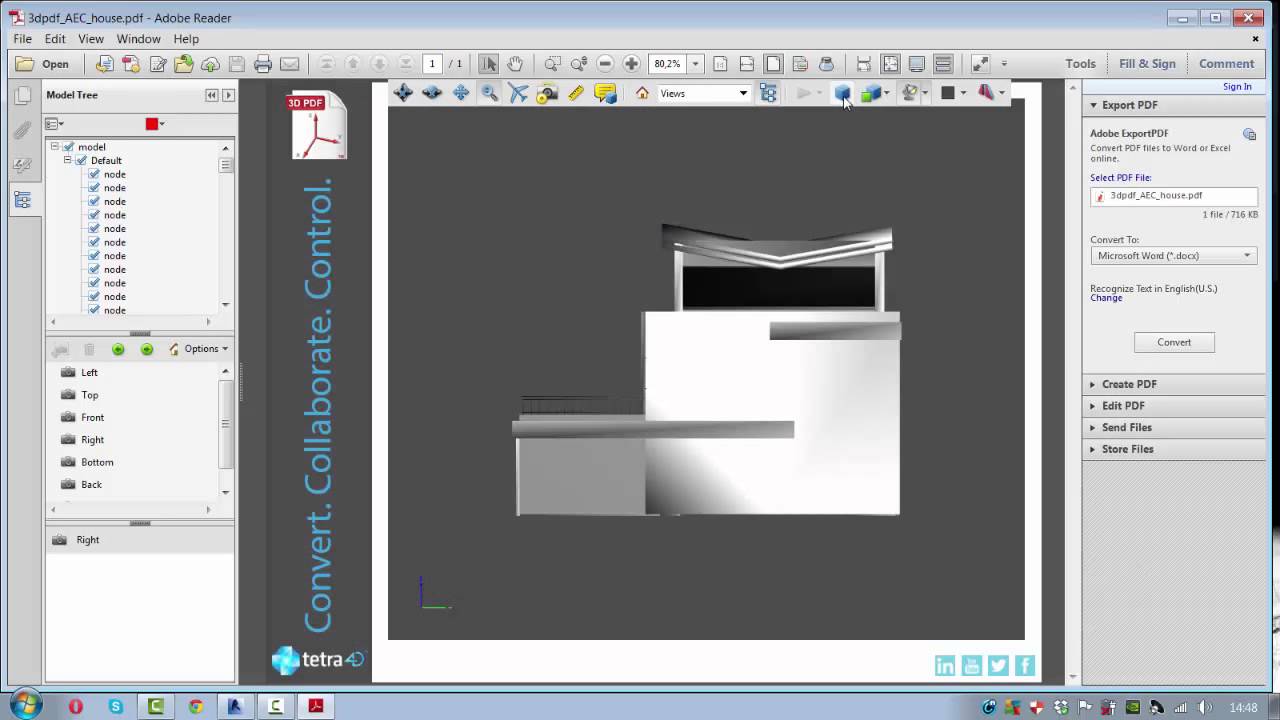1280x720 pixels.
Task: Open the zoom percentage dropdown
Action: pos(695,63)
